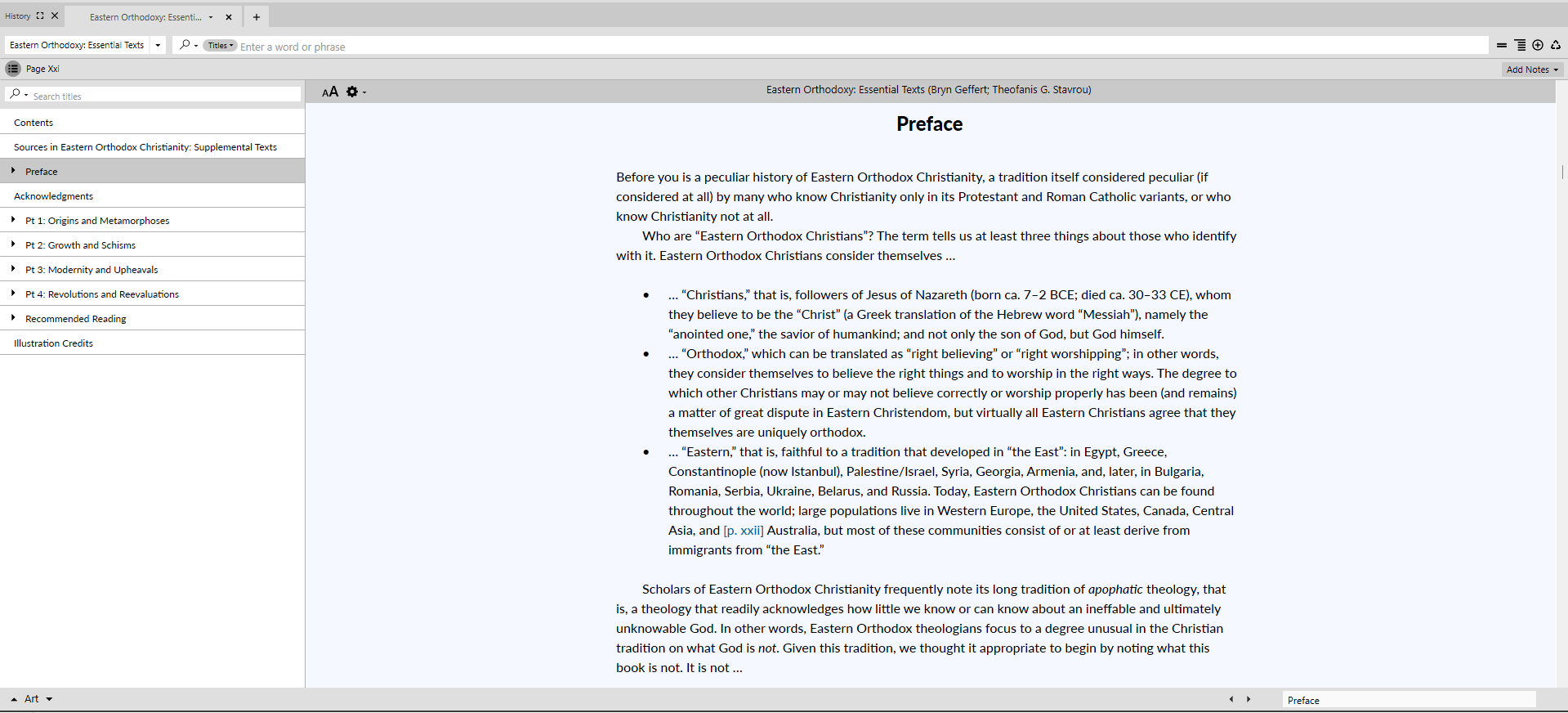Follow the p. xxii page link

click(x=743, y=531)
